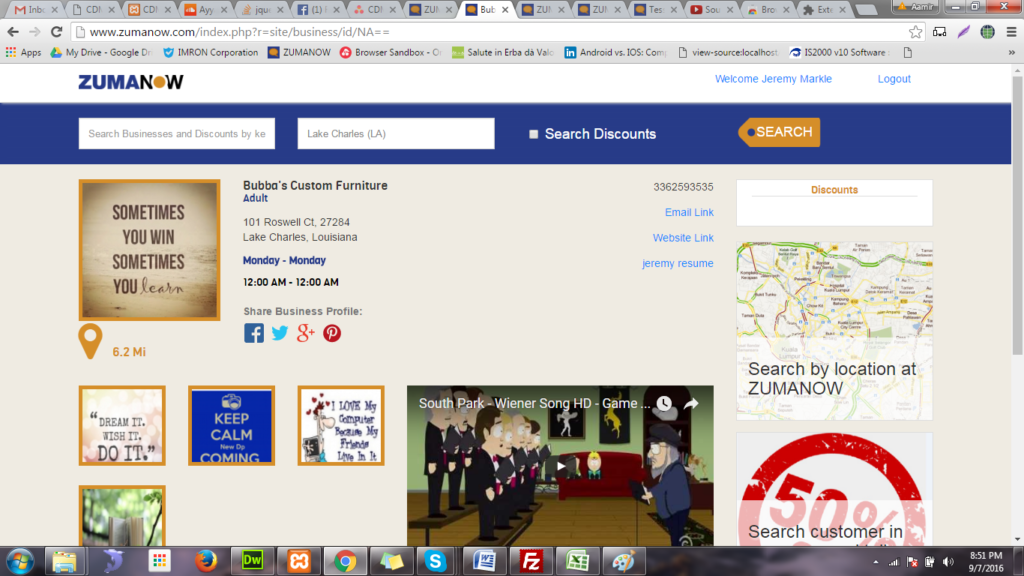Screen dimensions: 1024x576
Task: Toggle the Search Discounts checkbox
Action: point(534,134)
